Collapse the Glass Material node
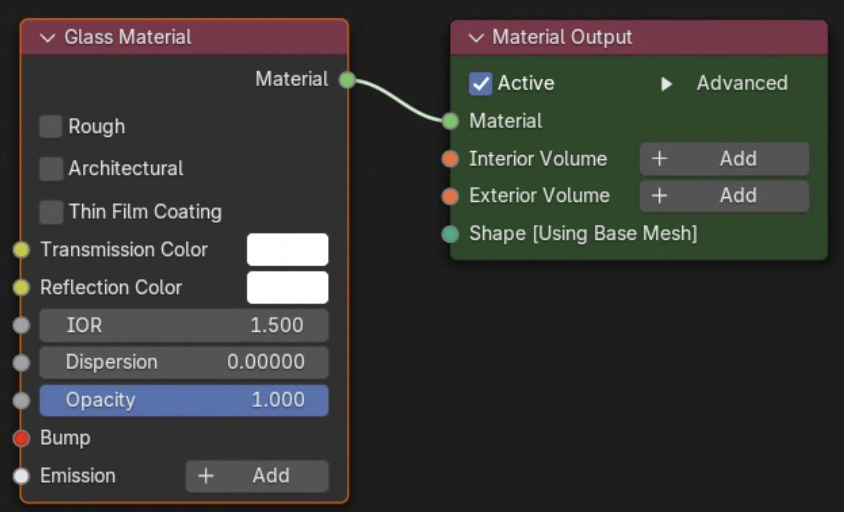 [46, 38]
